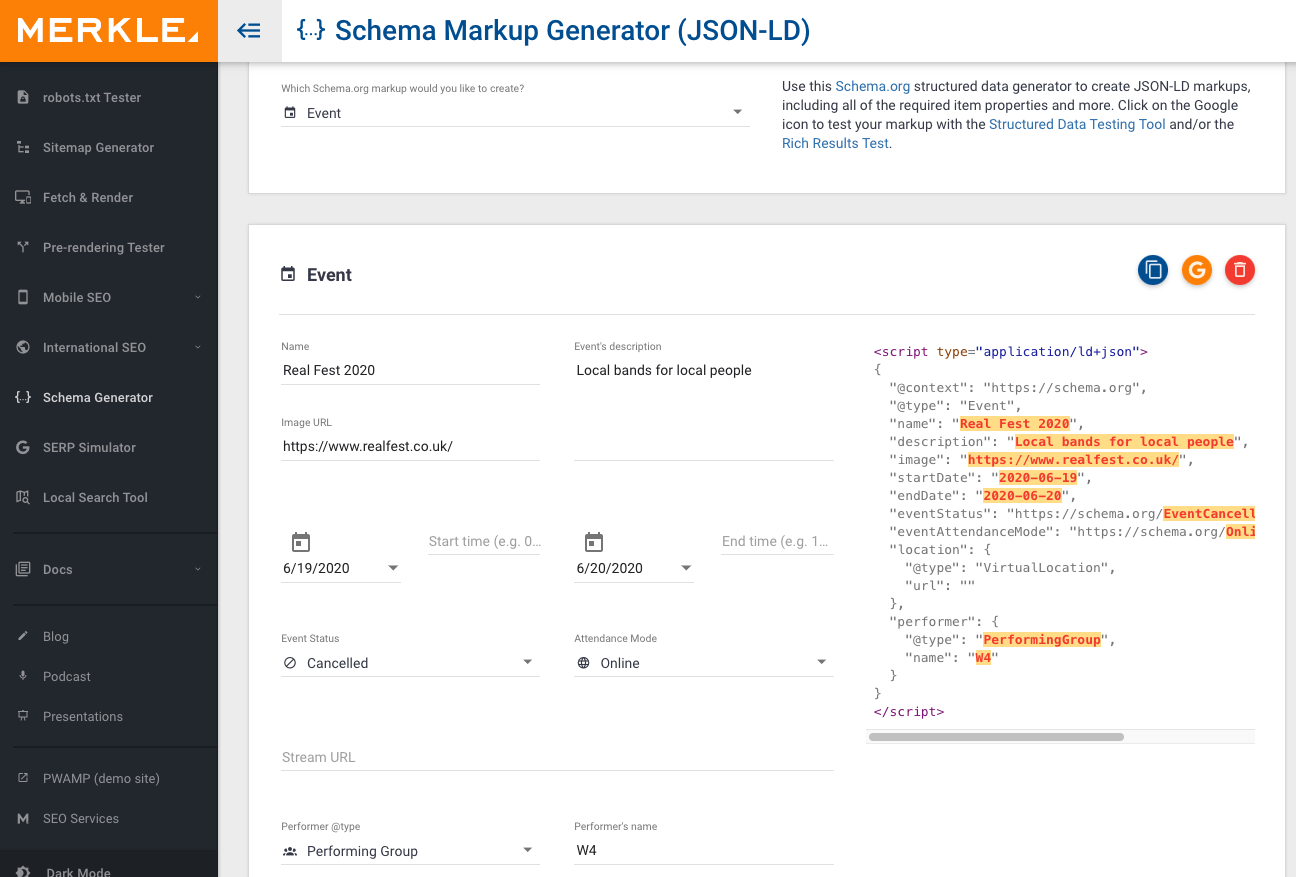Click the Stream URL input field
Image resolution: width=1296 pixels, height=877 pixels.
557,757
